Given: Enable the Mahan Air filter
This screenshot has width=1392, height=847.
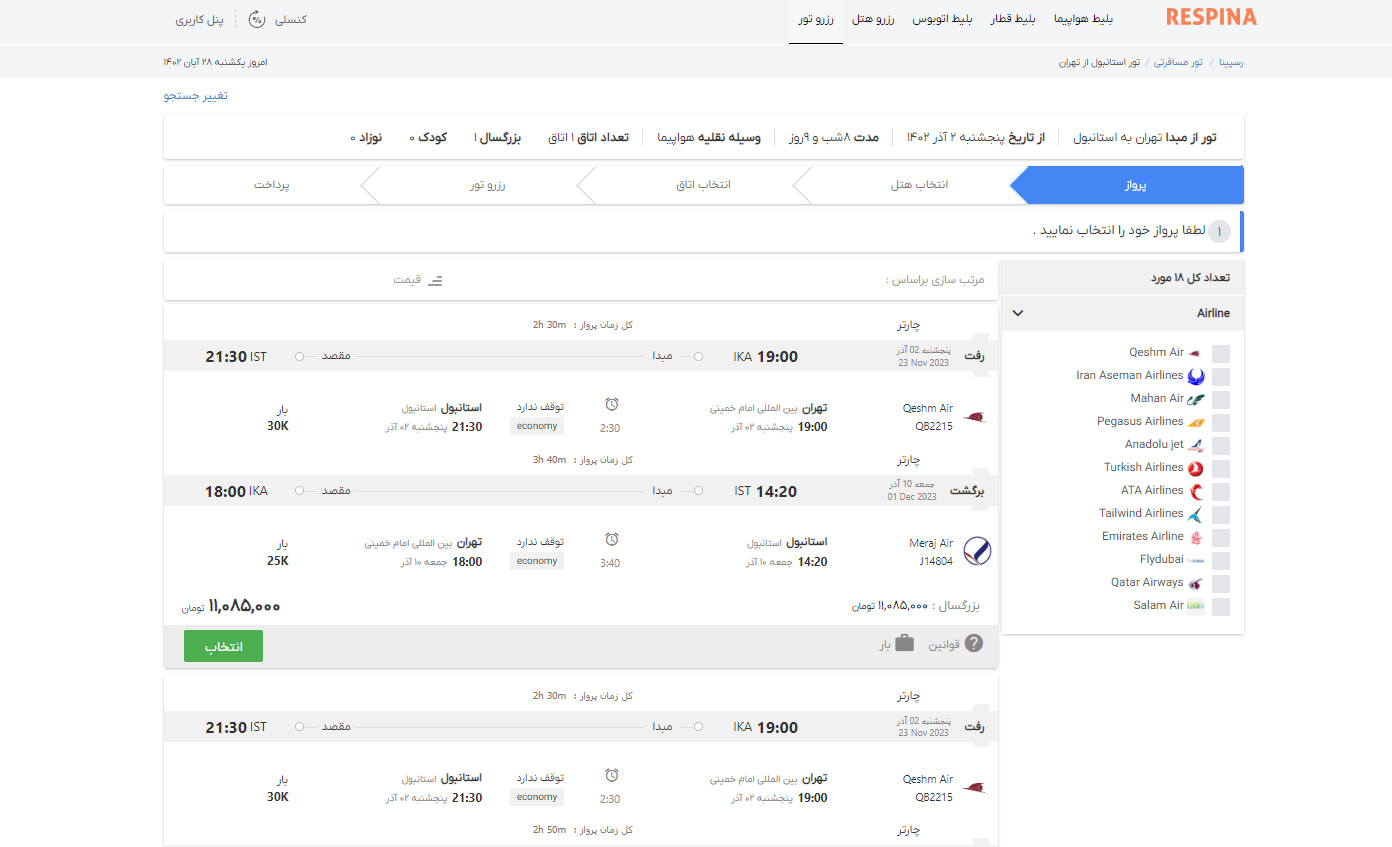Looking at the screenshot, I should click(x=1220, y=398).
